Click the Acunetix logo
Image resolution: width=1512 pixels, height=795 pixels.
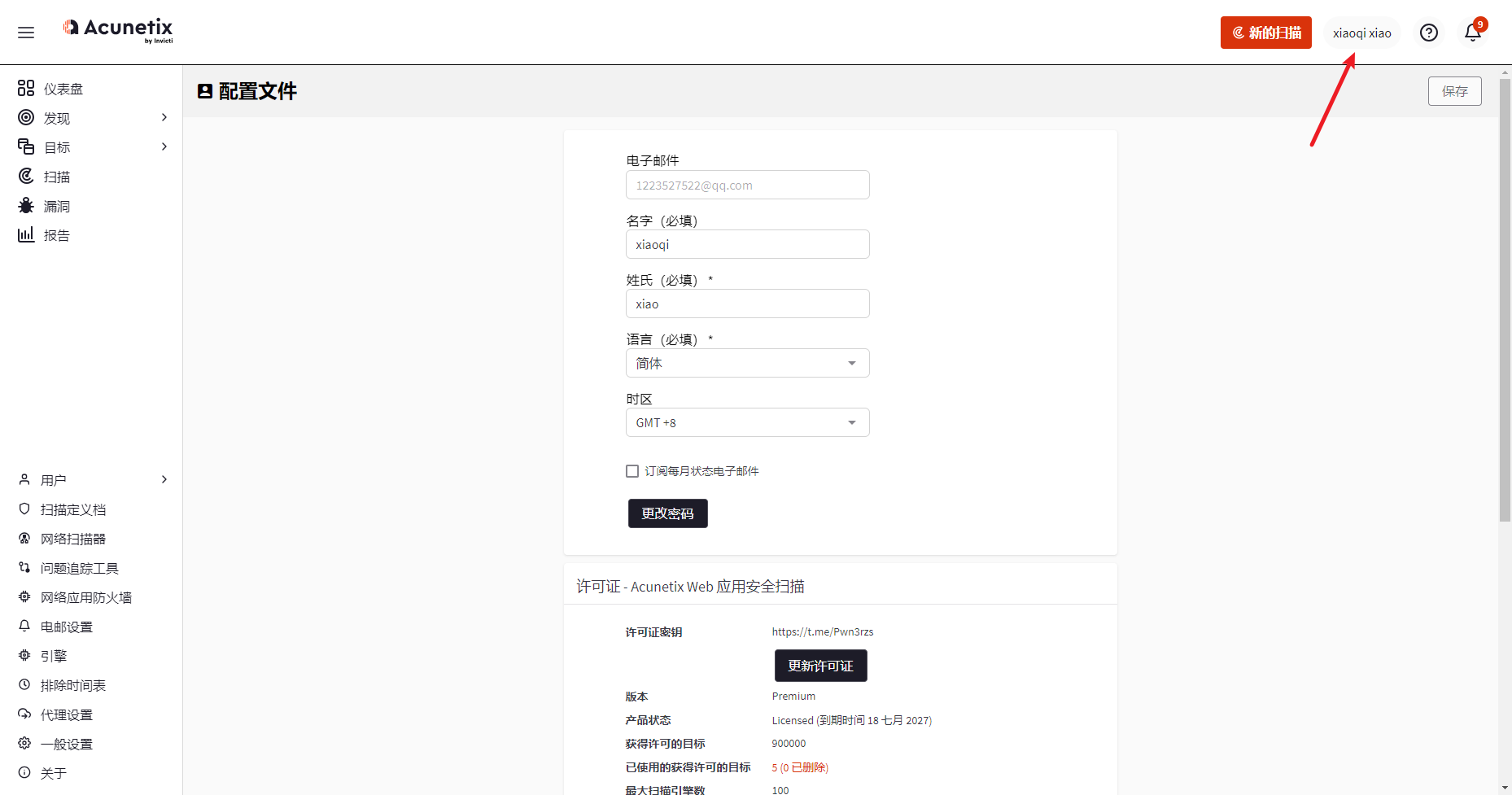click(x=118, y=31)
